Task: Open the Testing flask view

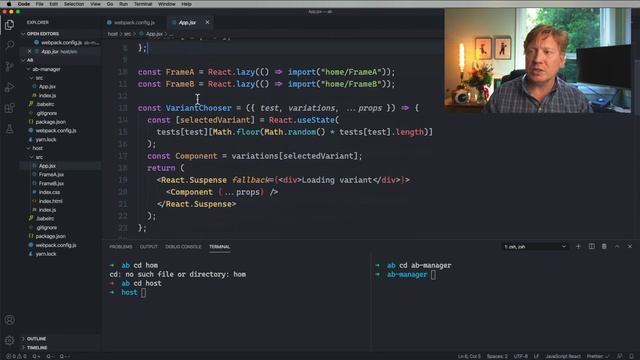Action: pos(9,129)
